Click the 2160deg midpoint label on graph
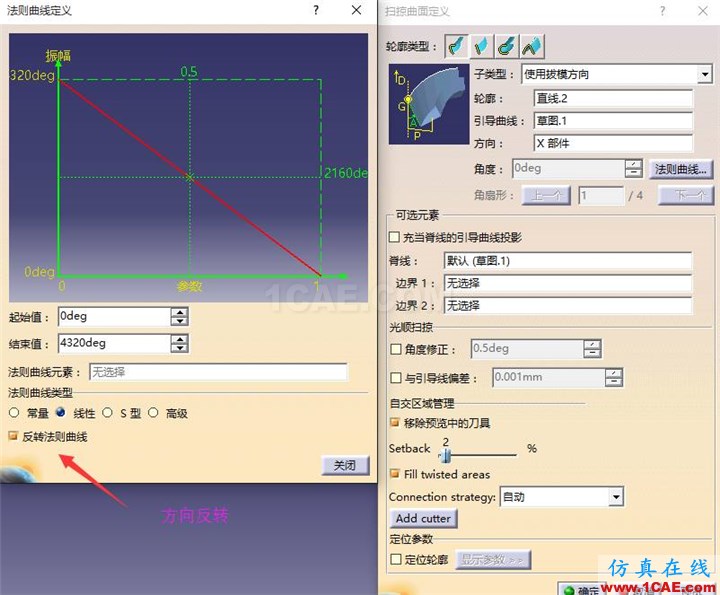The image size is (720, 595). tap(346, 173)
